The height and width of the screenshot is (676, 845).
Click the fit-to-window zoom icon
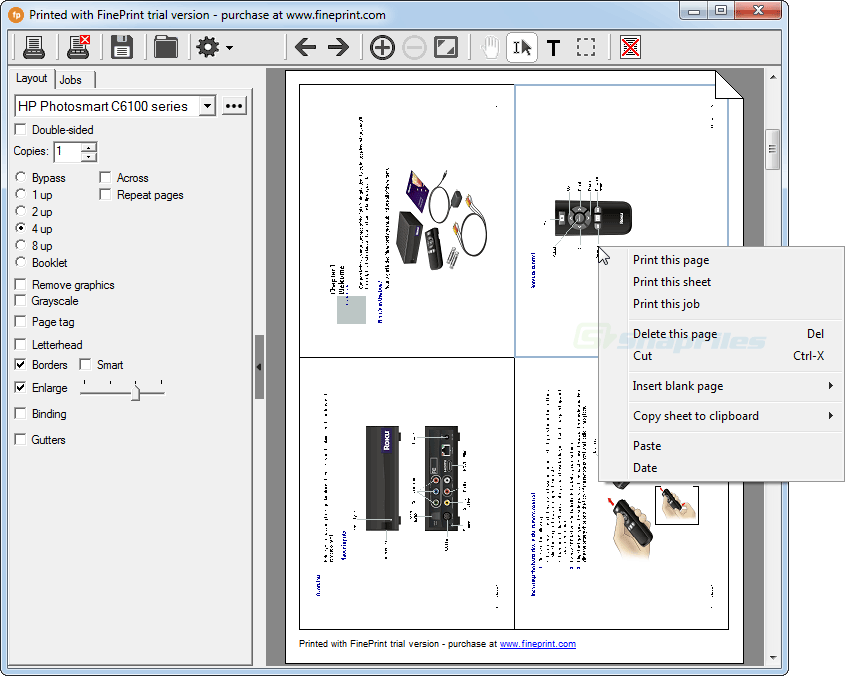click(446, 47)
